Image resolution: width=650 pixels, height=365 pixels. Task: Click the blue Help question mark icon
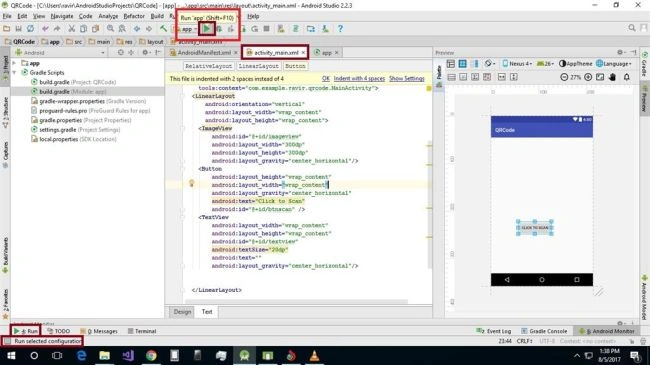(340, 29)
